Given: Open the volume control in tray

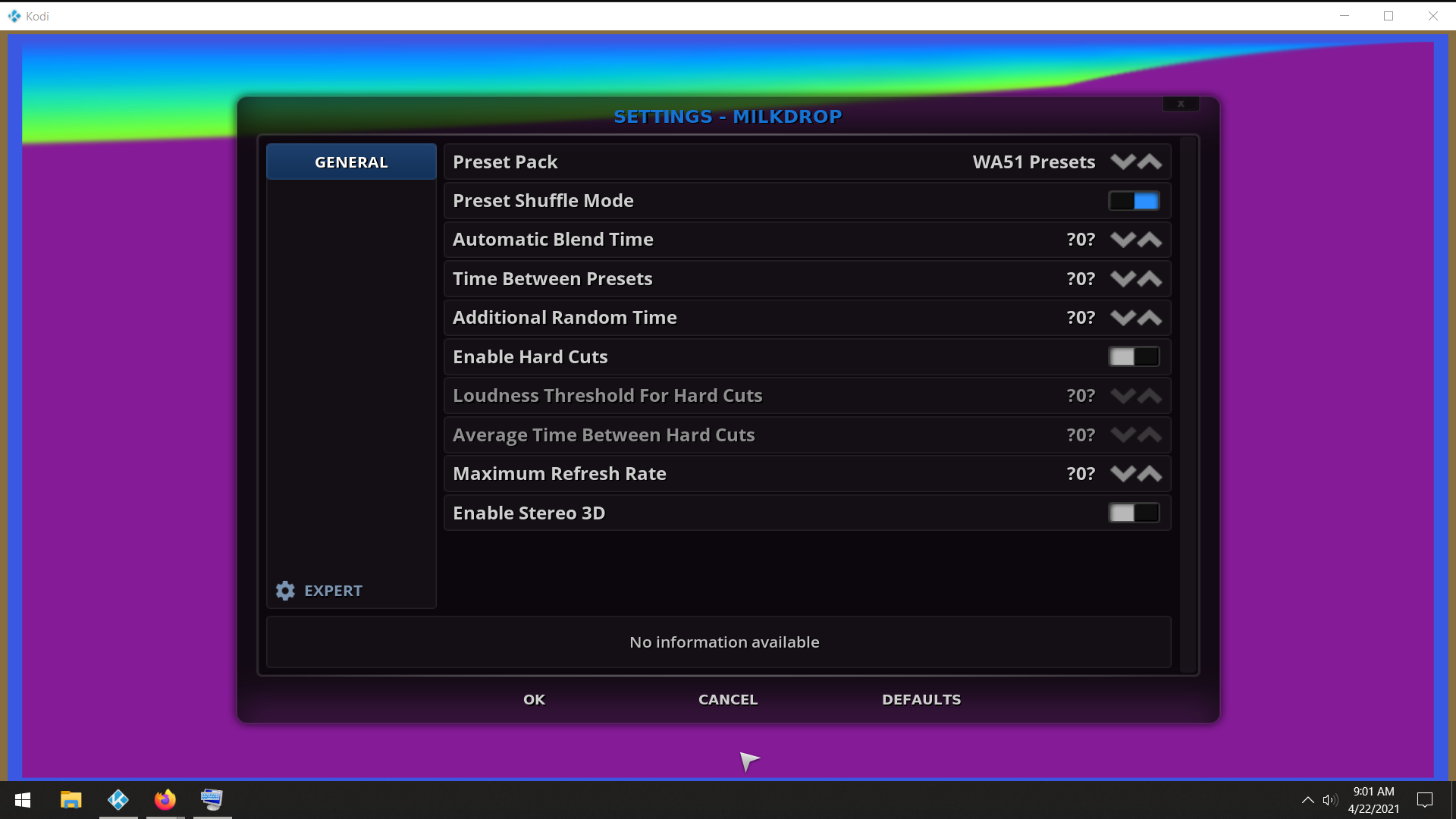Looking at the screenshot, I should [1329, 800].
